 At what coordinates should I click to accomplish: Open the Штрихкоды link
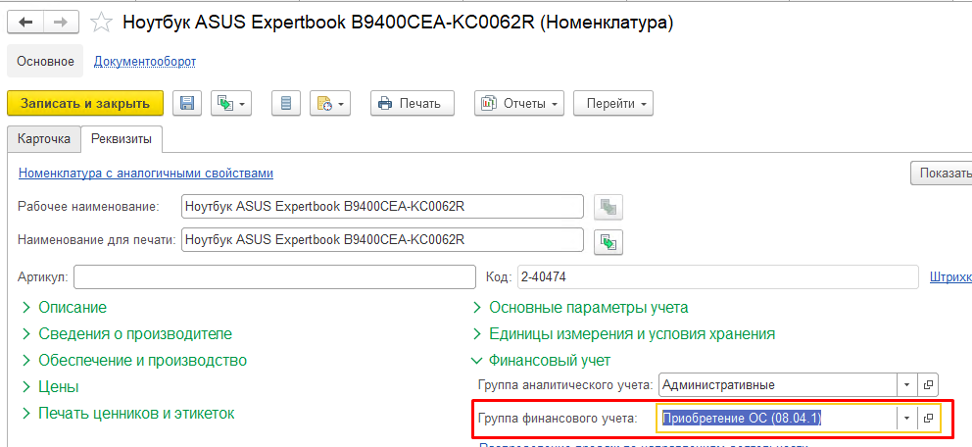pos(951,278)
